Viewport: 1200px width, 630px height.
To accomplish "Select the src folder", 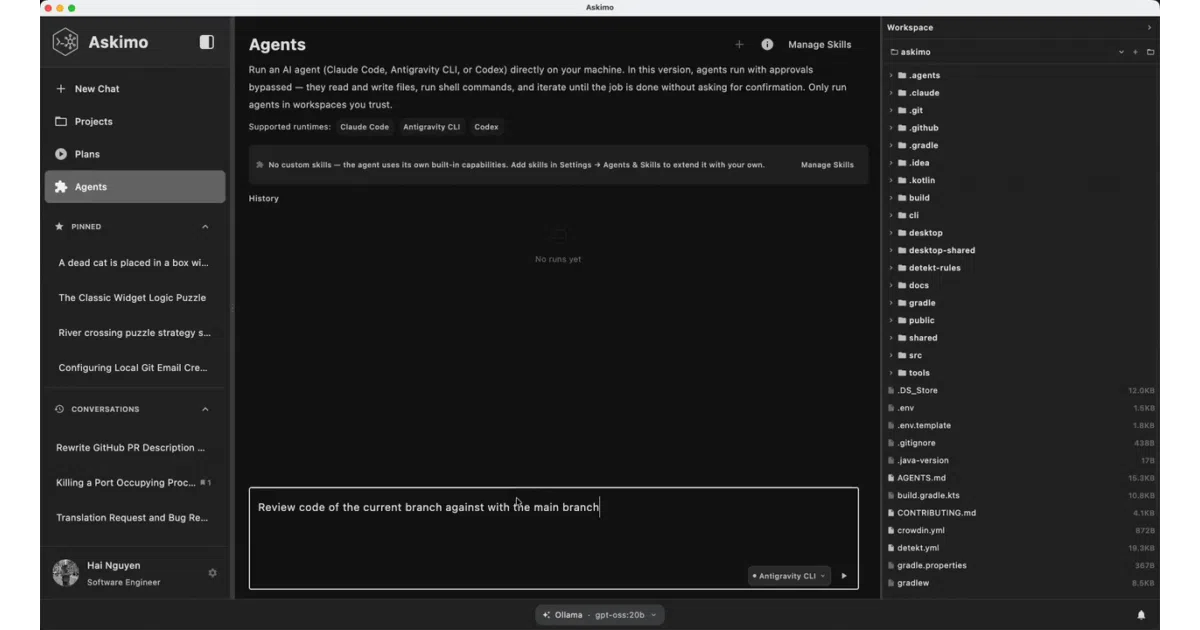I will pos(1020,355).
